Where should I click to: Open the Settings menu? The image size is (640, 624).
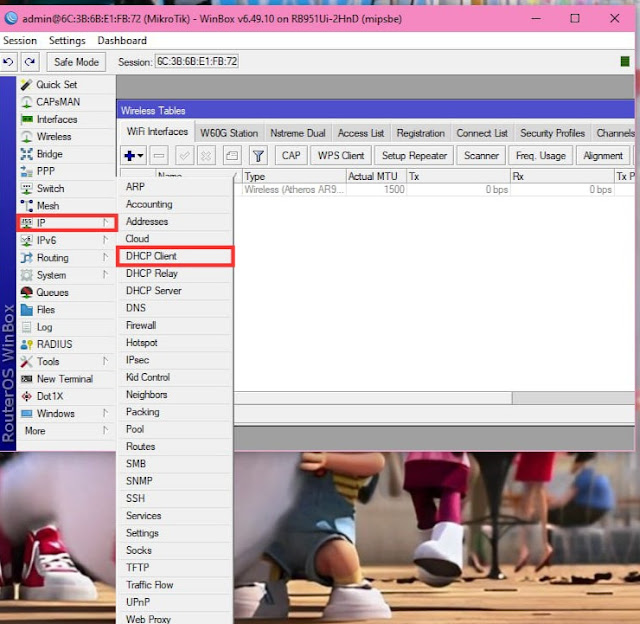click(x=67, y=40)
